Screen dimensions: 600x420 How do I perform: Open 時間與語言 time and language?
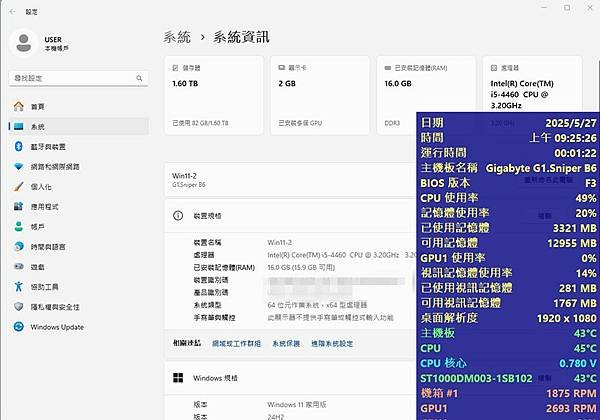click(78, 247)
